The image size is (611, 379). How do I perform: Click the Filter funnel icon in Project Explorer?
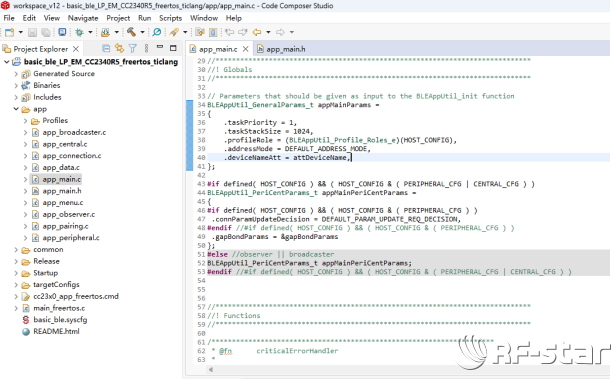[132, 48]
